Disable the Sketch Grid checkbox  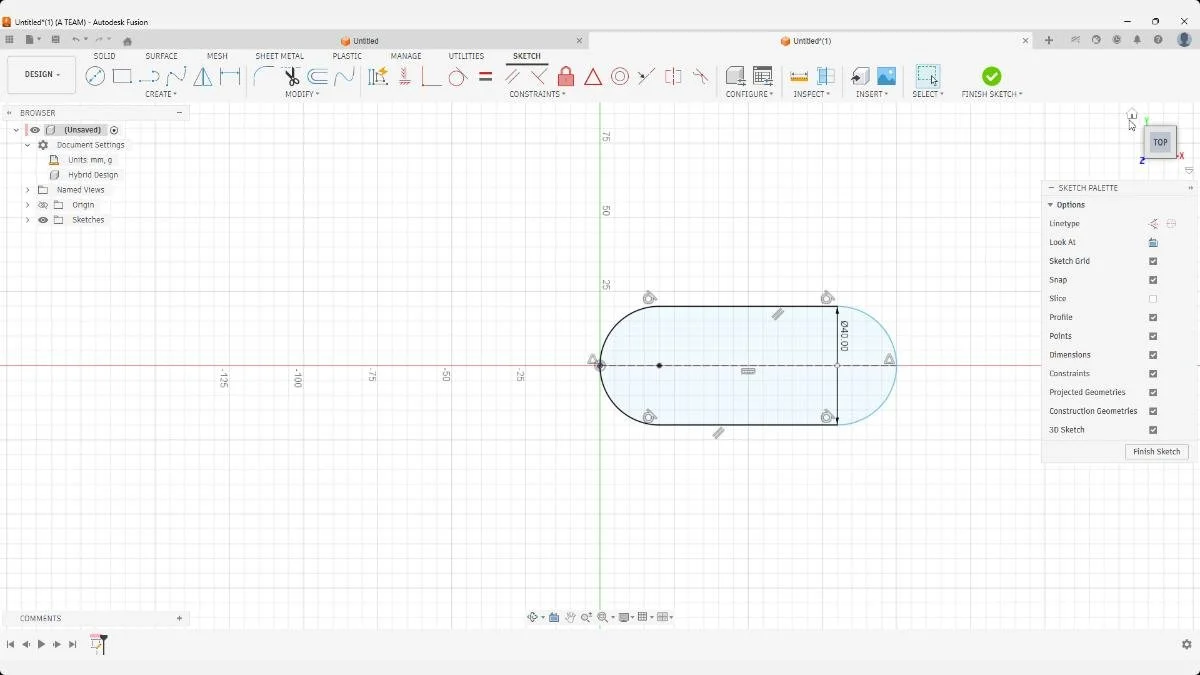click(x=1152, y=261)
